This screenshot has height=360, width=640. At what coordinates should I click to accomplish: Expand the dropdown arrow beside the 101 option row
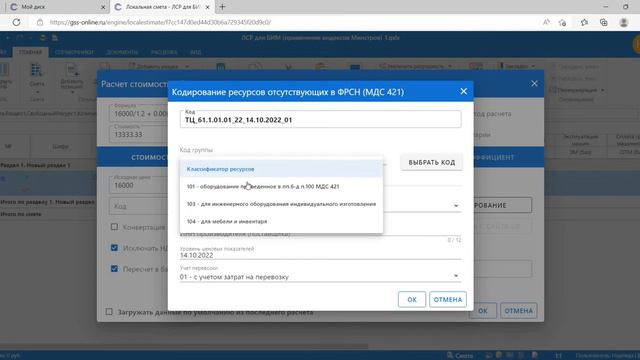456,206
